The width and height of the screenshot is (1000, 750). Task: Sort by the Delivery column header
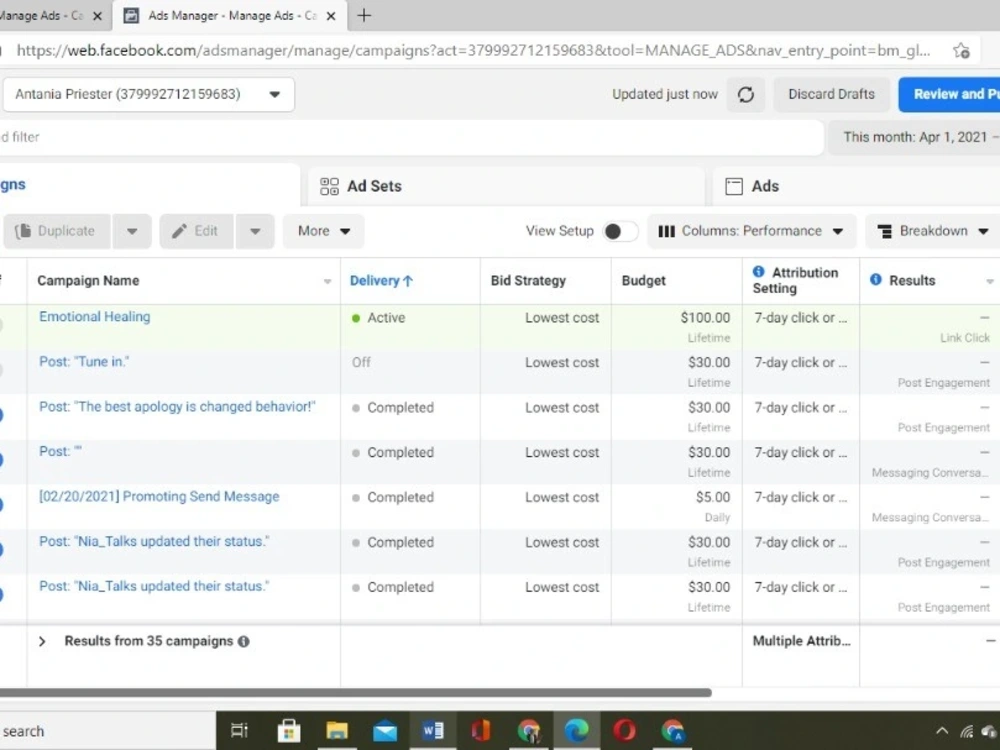(381, 281)
